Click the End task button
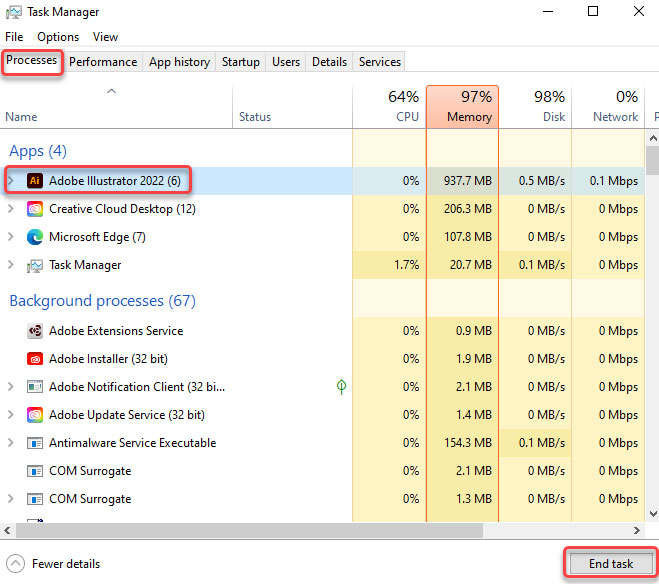 [x=610, y=564]
